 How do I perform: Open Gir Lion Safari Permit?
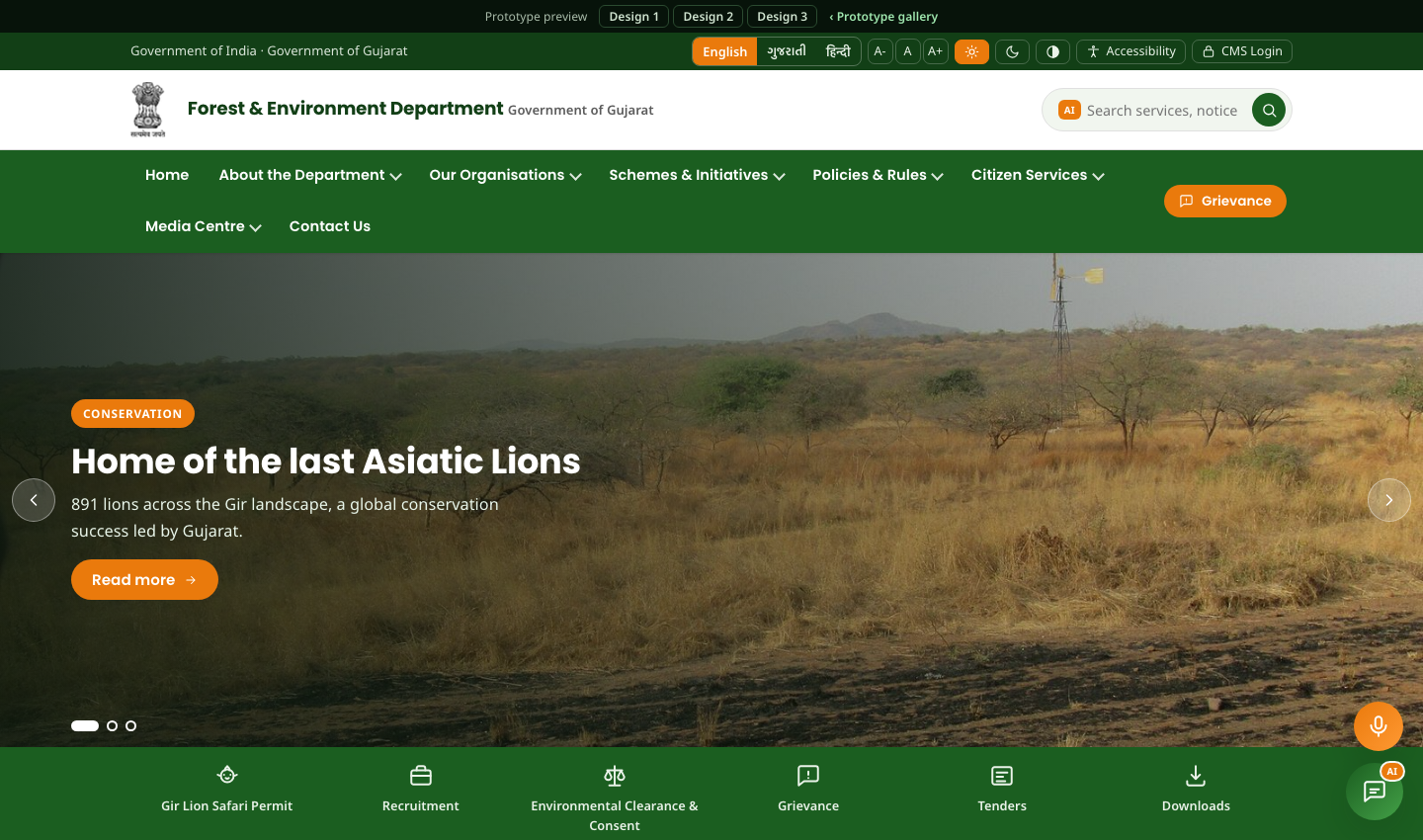tap(227, 790)
